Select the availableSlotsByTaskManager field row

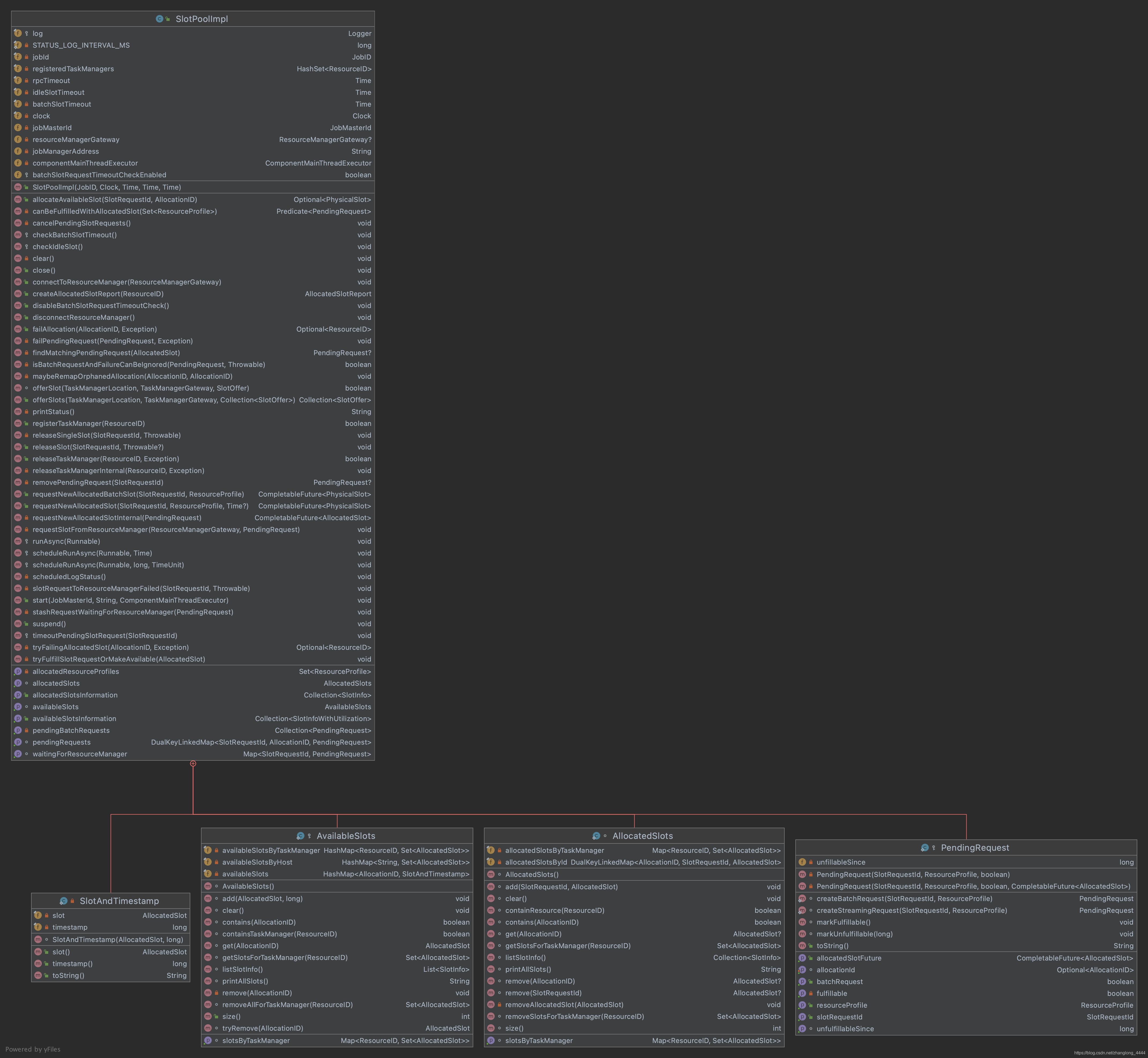point(337,851)
